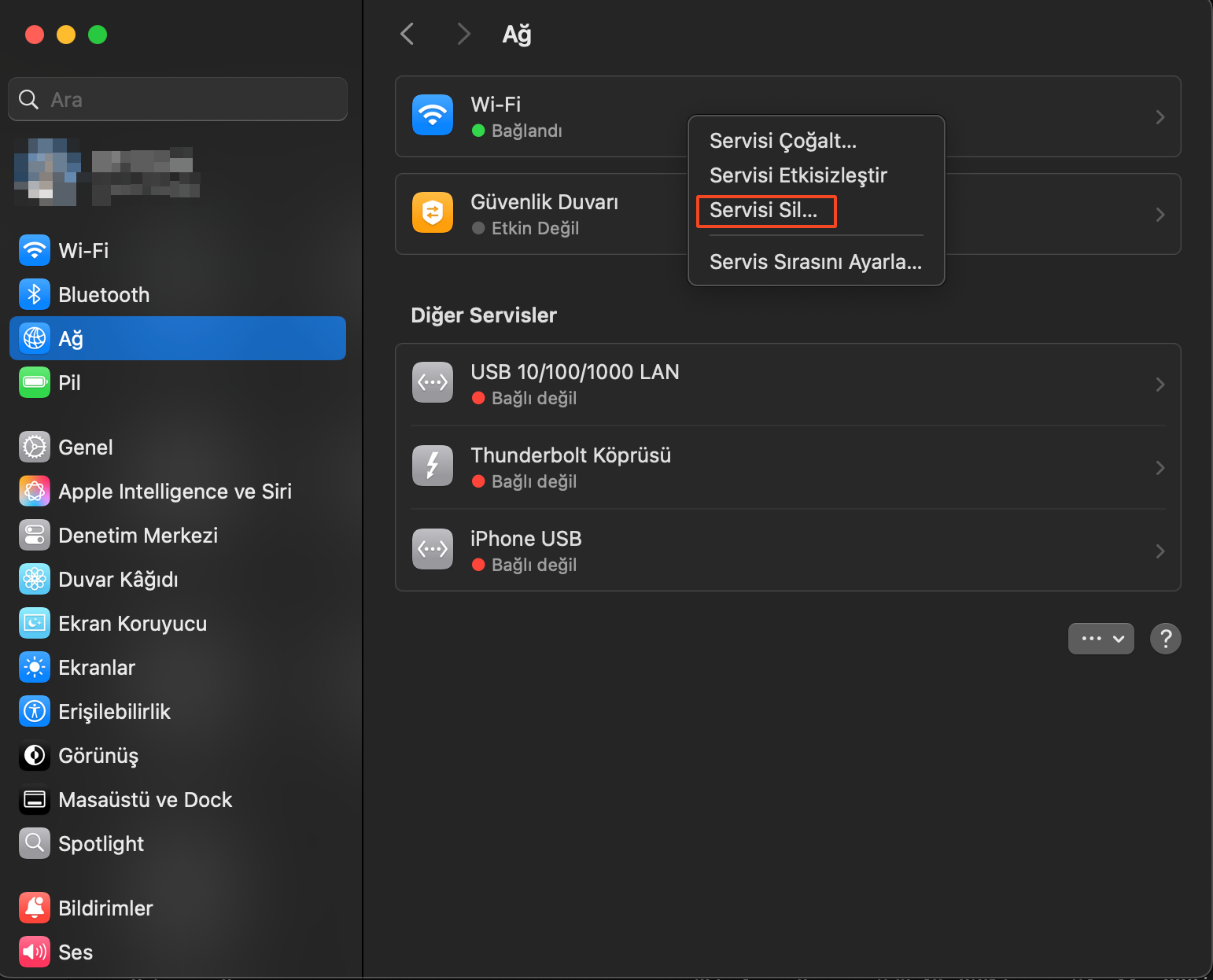
Task: Click the help question mark button
Action: [1166, 639]
